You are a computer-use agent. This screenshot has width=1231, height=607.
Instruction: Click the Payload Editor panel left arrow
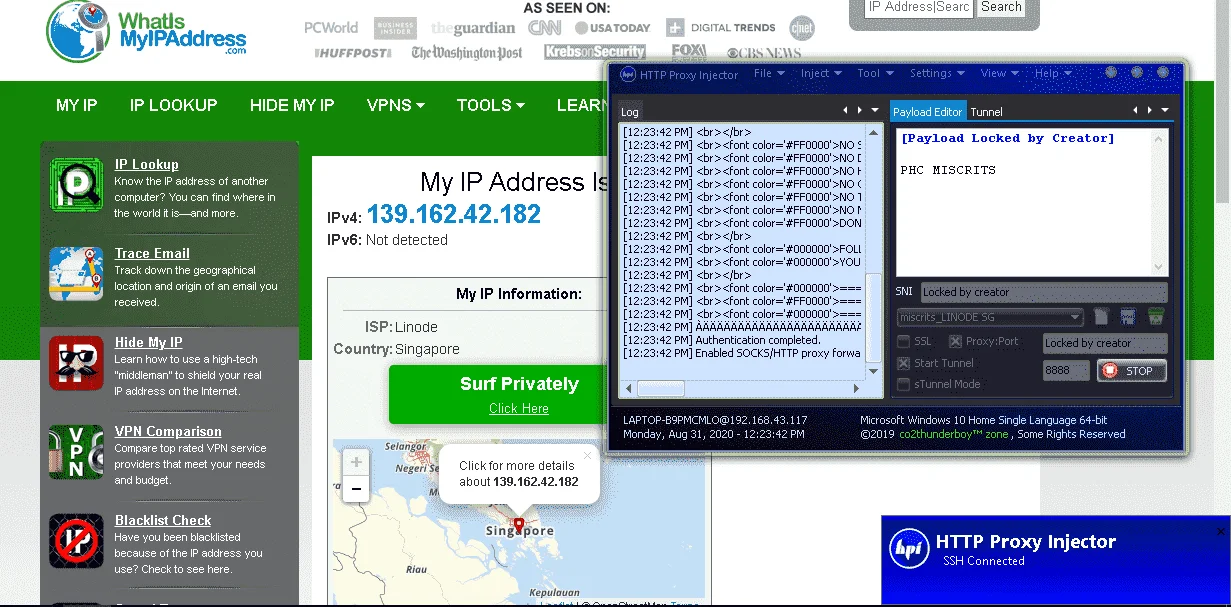[x=1136, y=111]
